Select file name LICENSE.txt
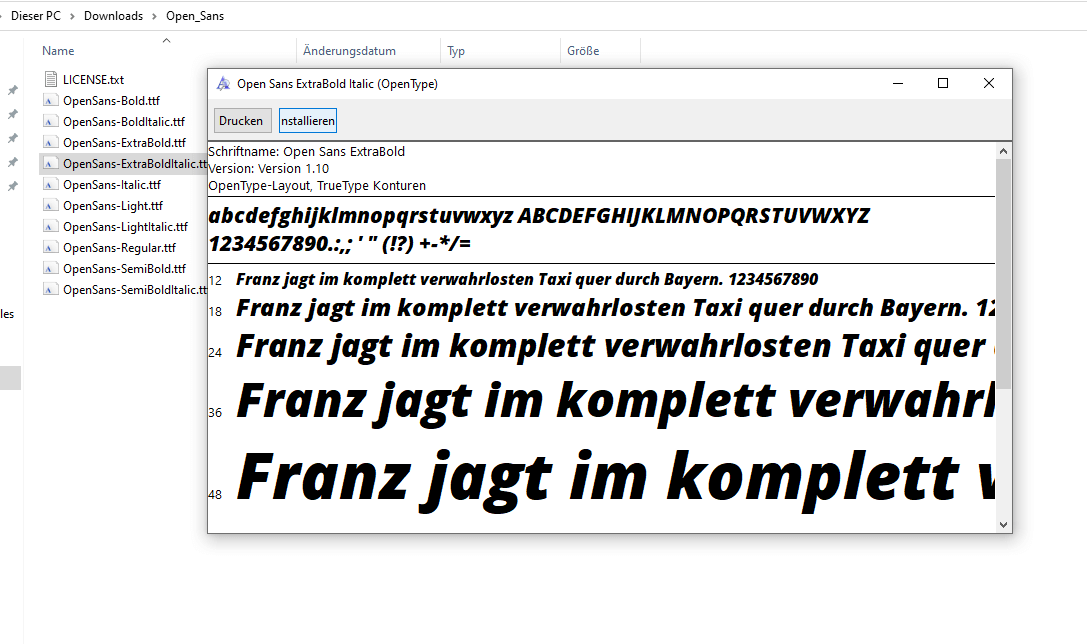1087x644 pixels. 94,80
